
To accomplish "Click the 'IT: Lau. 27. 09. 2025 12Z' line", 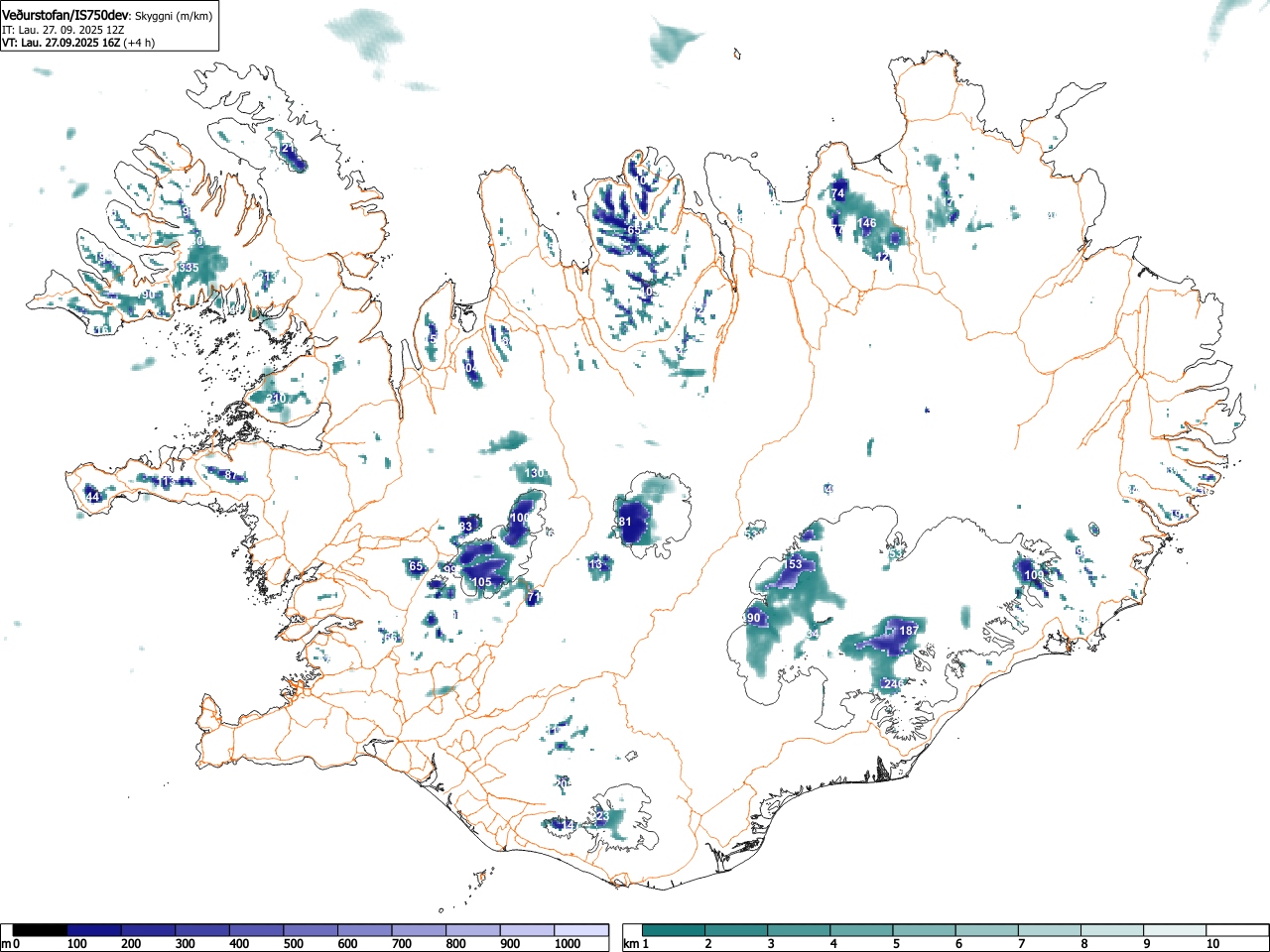I will click(x=63, y=30).
